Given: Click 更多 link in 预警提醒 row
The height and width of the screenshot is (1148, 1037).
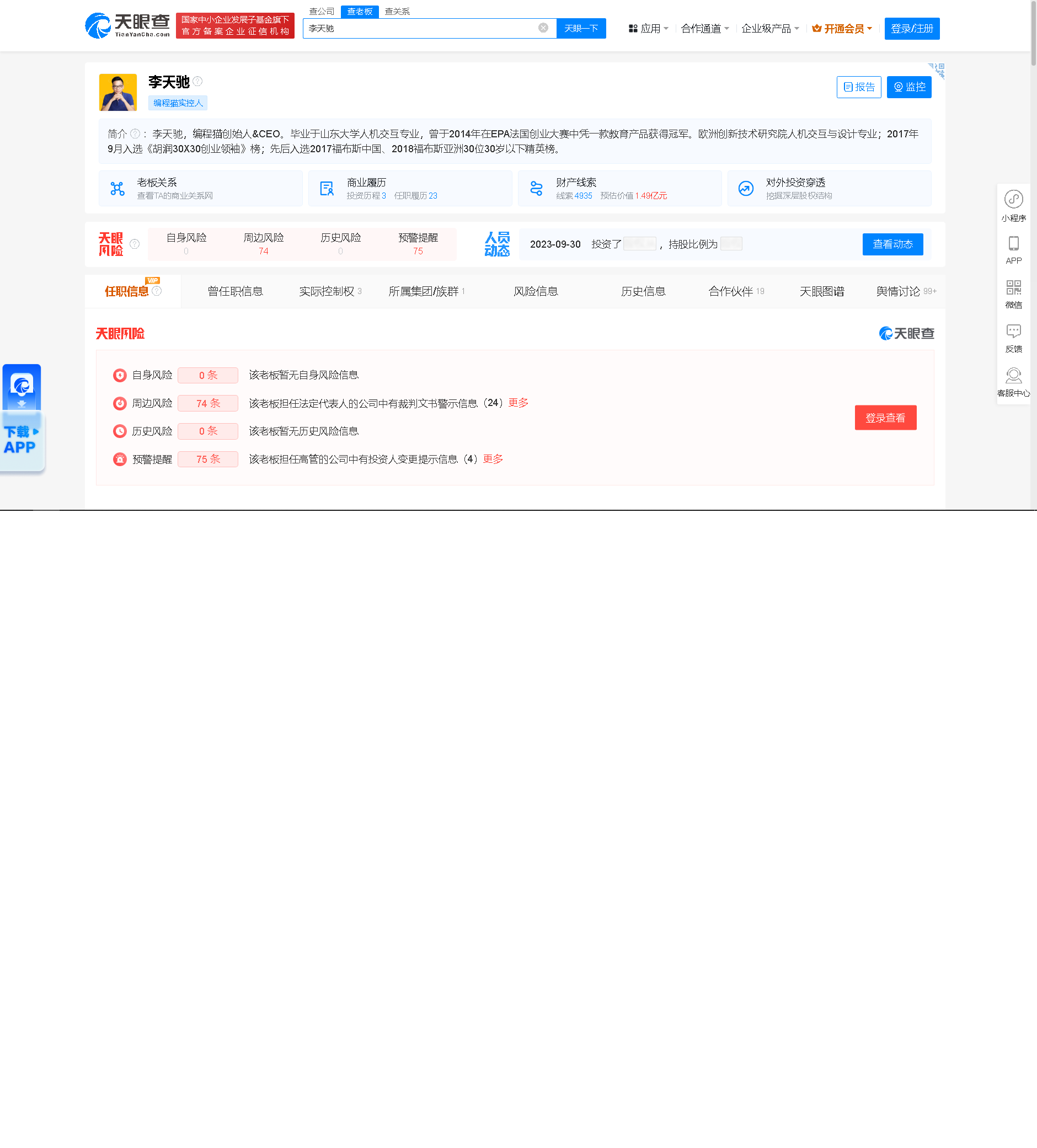Looking at the screenshot, I should click(493, 460).
